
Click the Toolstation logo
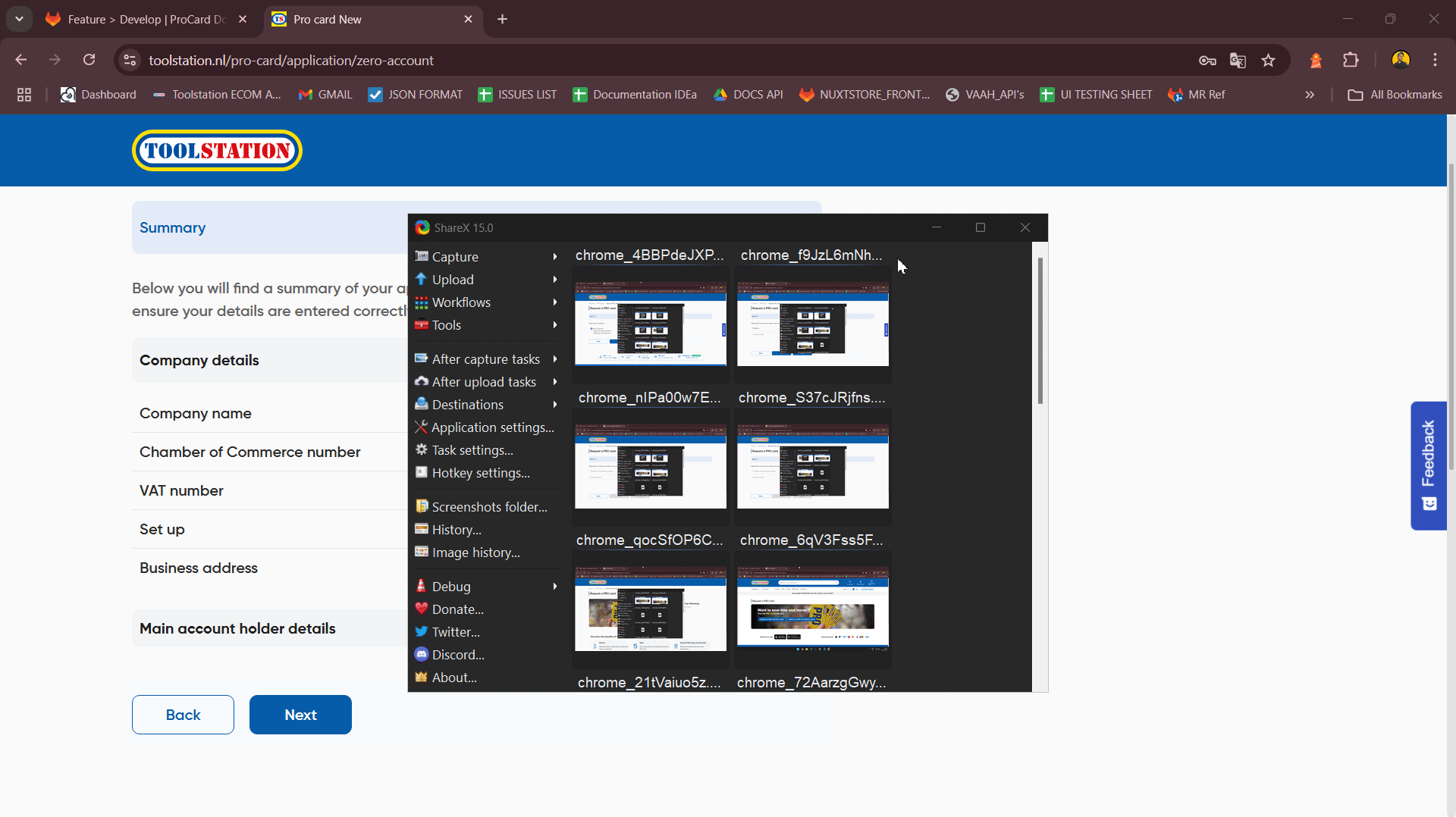[217, 151]
